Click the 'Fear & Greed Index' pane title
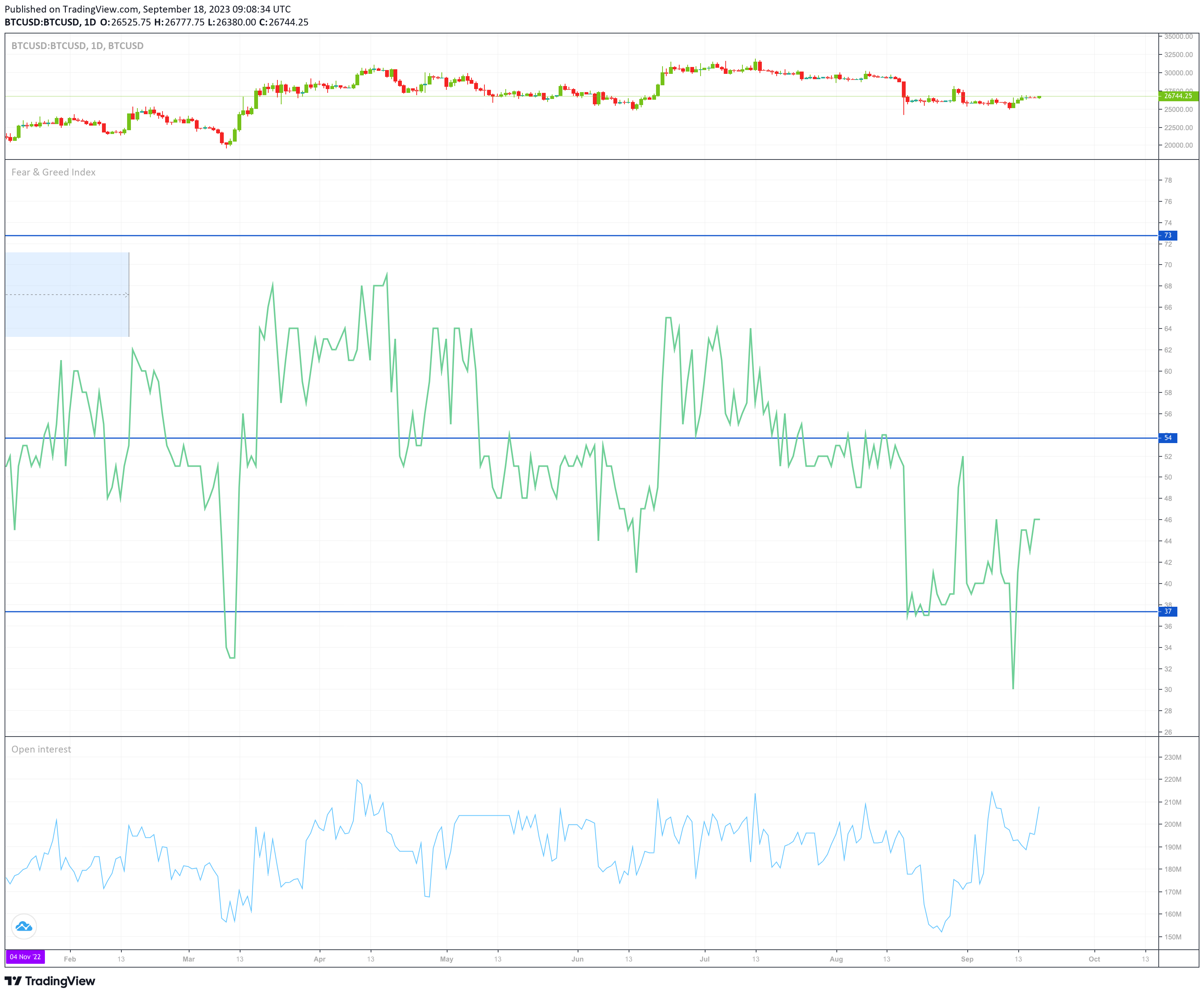This screenshot has height=995, width=1204. [x=53, y=172]
